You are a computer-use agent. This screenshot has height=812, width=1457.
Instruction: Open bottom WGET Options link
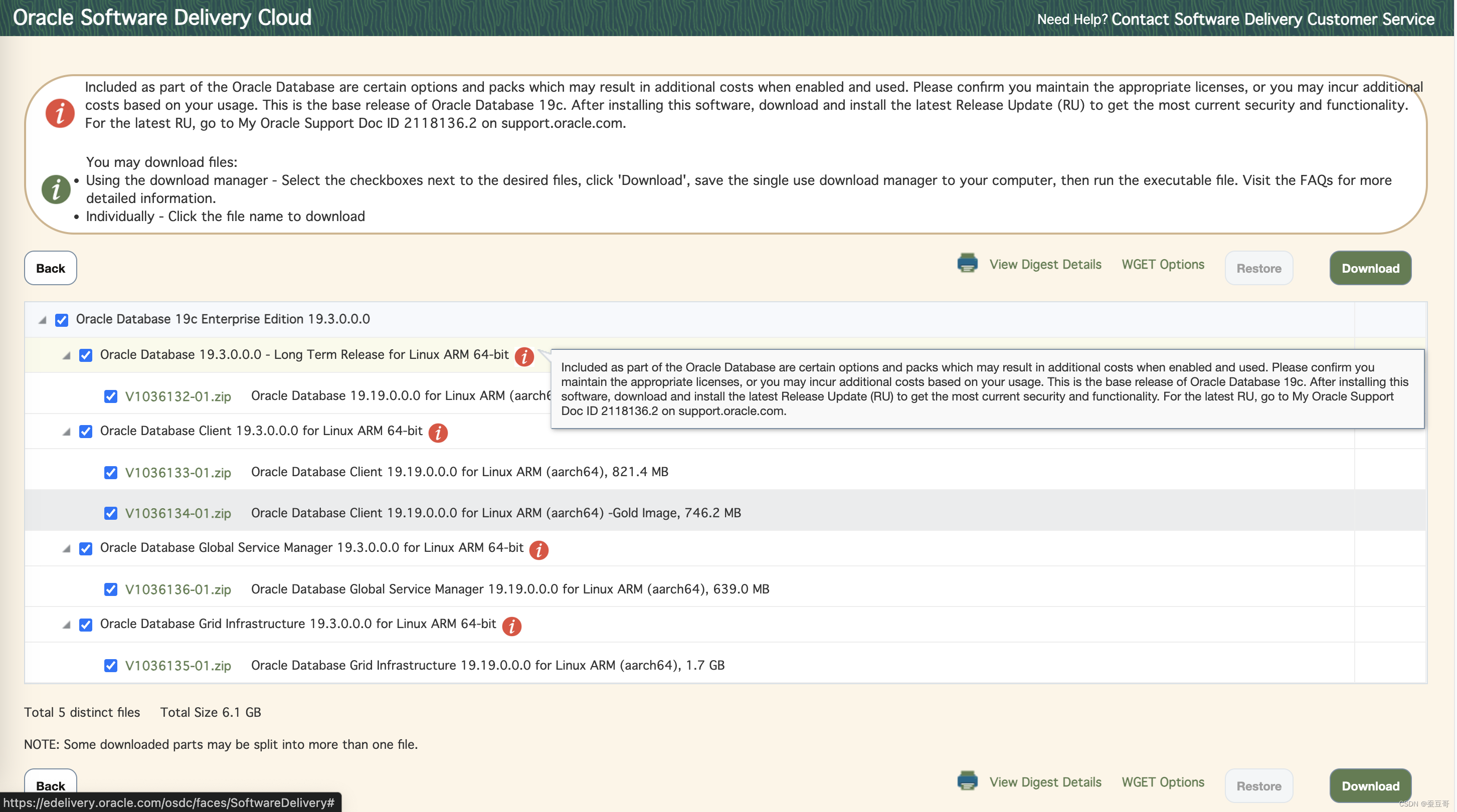(x=1163, y=782)
